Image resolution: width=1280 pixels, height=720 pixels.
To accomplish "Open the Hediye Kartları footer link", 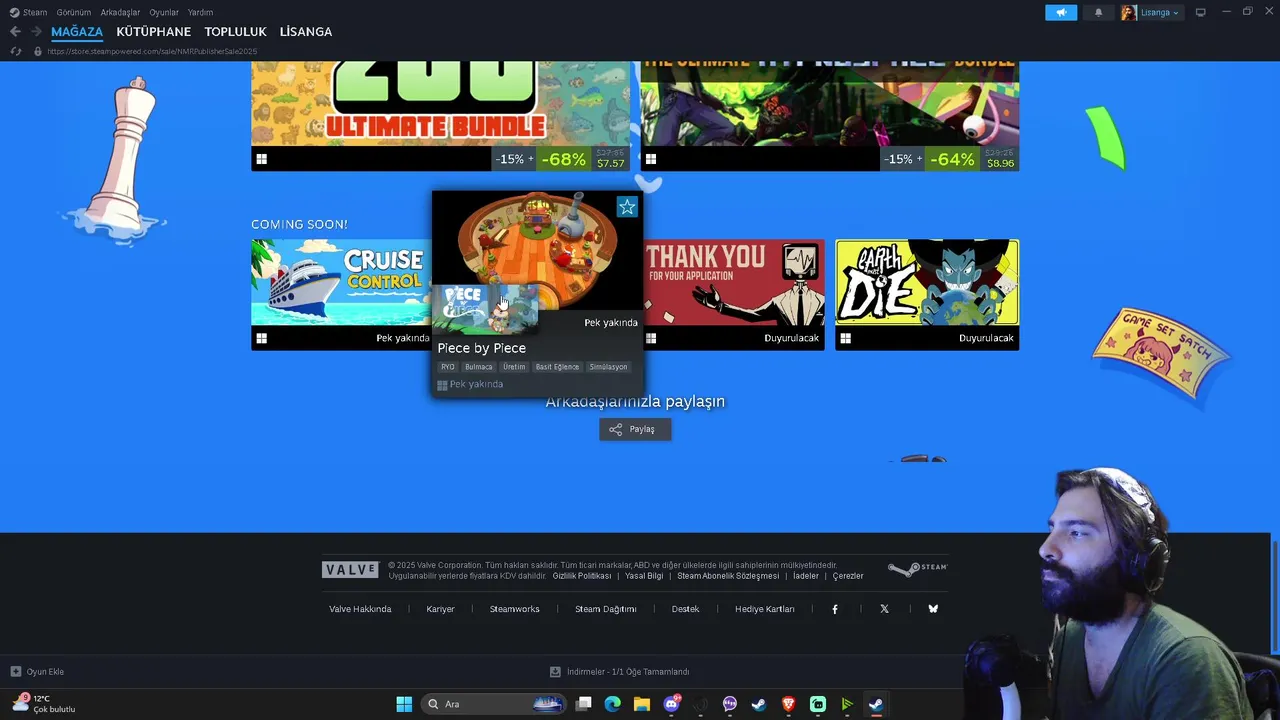I will (765, 609).
